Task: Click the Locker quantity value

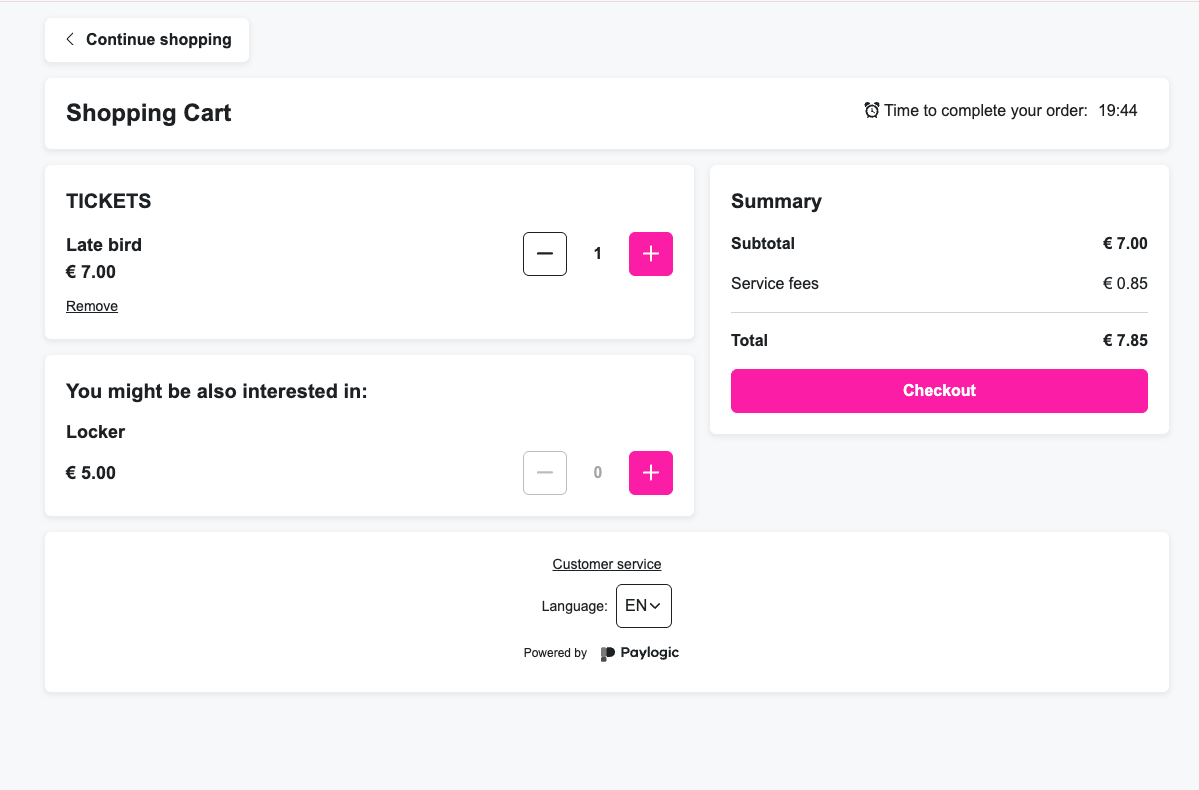Action: coord(598,473)
